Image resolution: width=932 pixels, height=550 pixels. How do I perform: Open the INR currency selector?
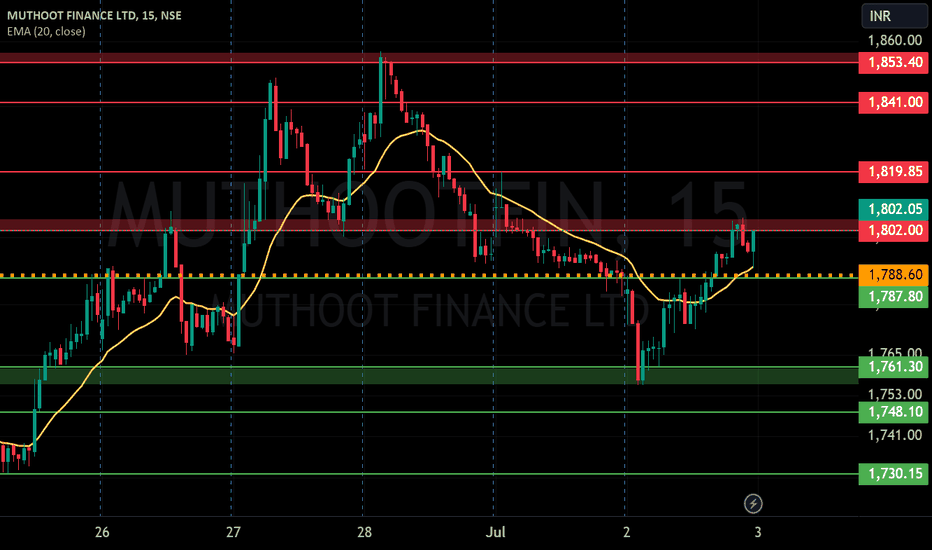895,15
